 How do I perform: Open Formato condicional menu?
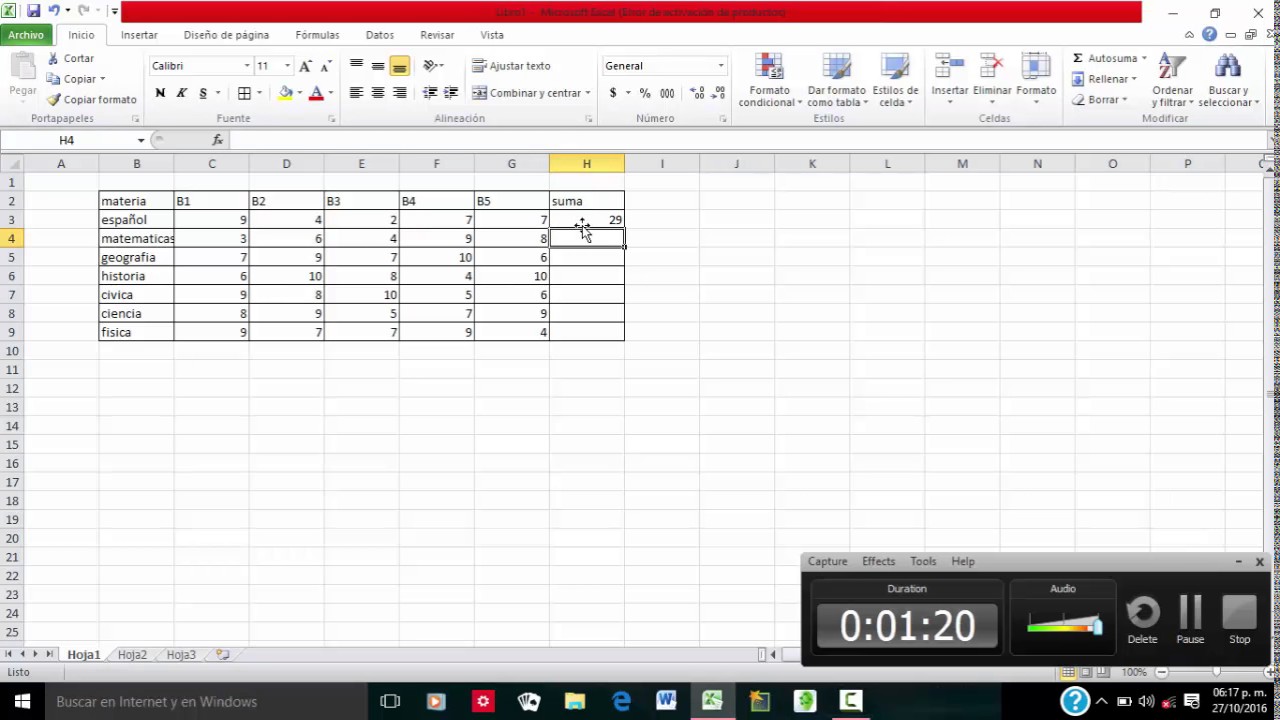coord(769,80)
